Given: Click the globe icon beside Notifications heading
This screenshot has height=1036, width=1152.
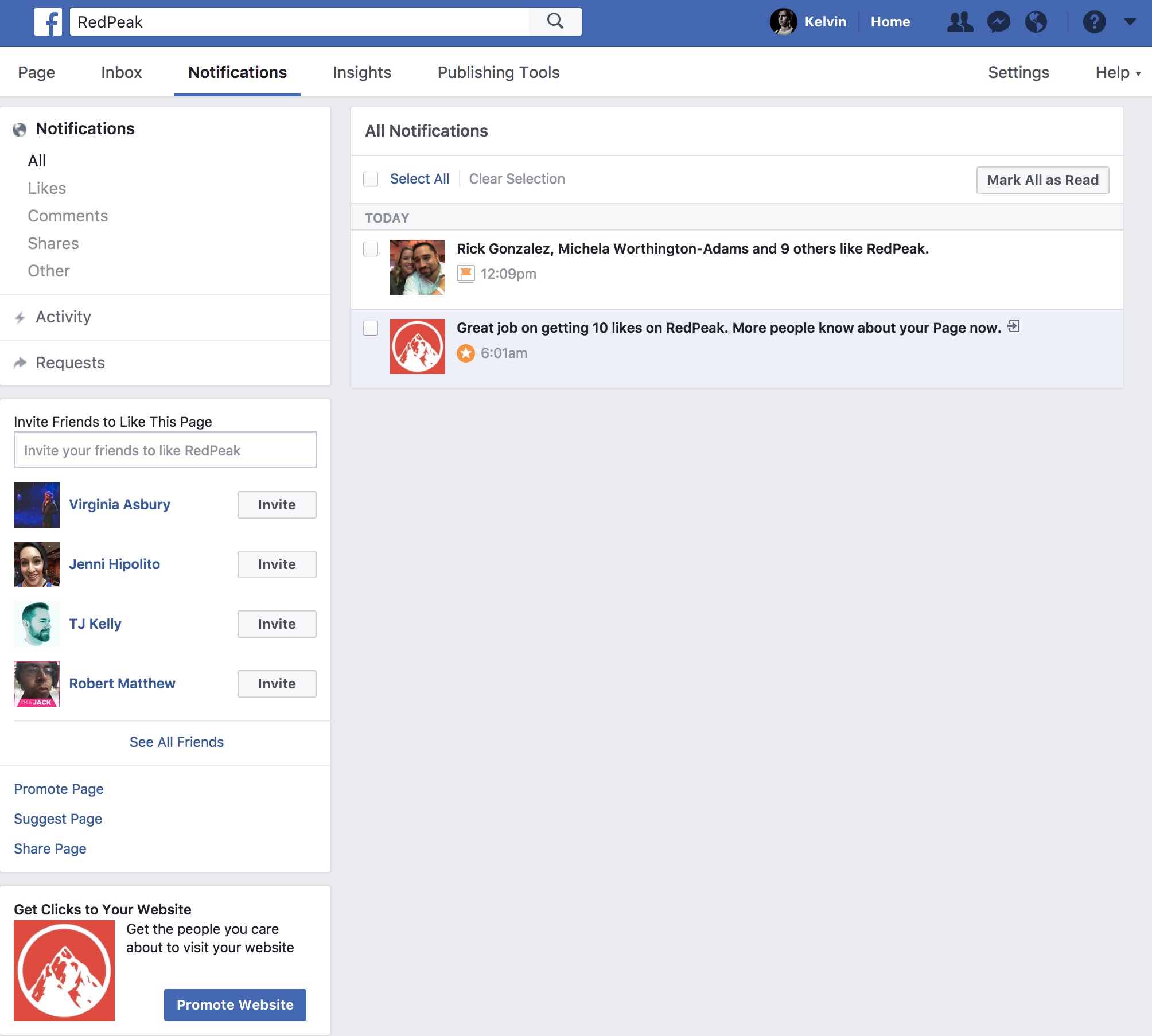Looking at the screenshot, I should tap(20, 130).
